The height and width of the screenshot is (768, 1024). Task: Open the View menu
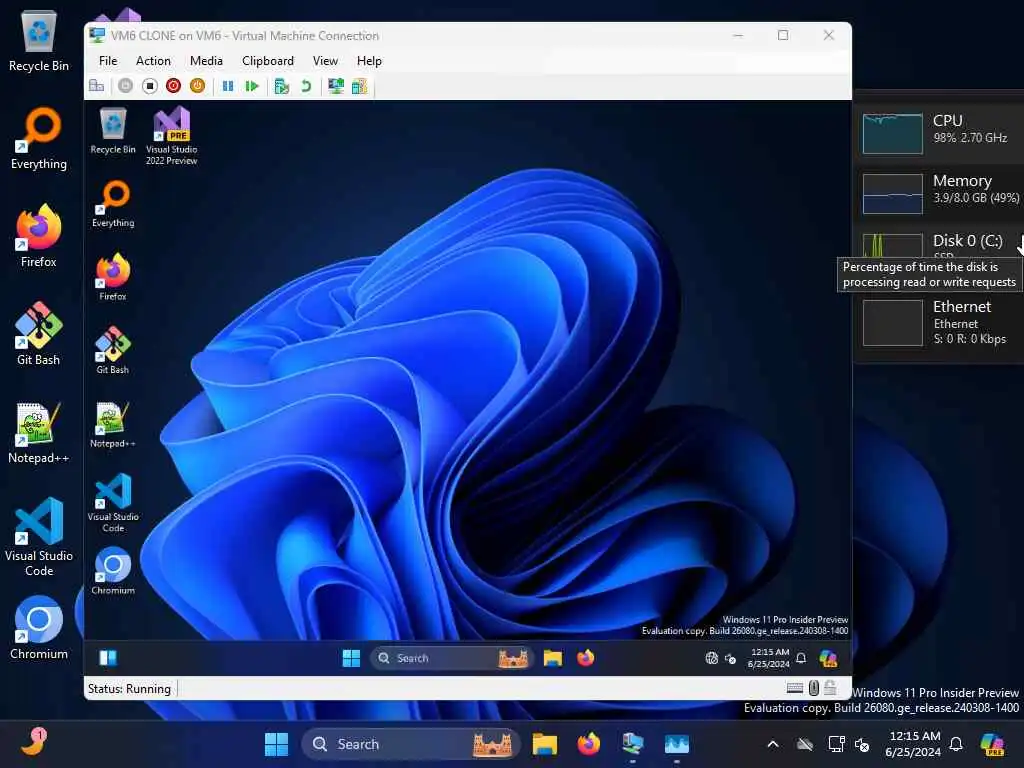pyautogui.click(x=325, y=61)
